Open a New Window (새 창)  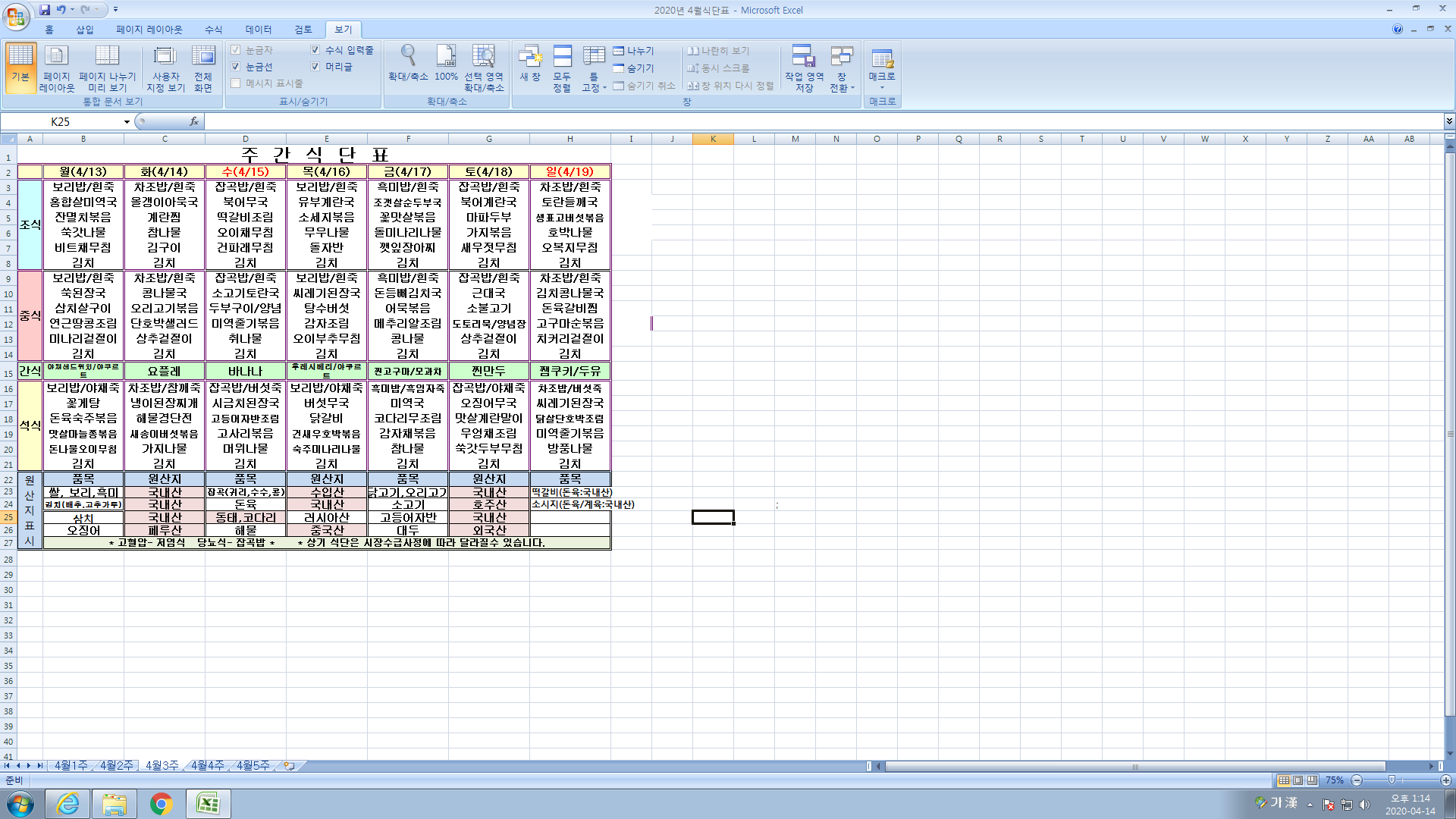pyautogui.click(x=530, y=64)
